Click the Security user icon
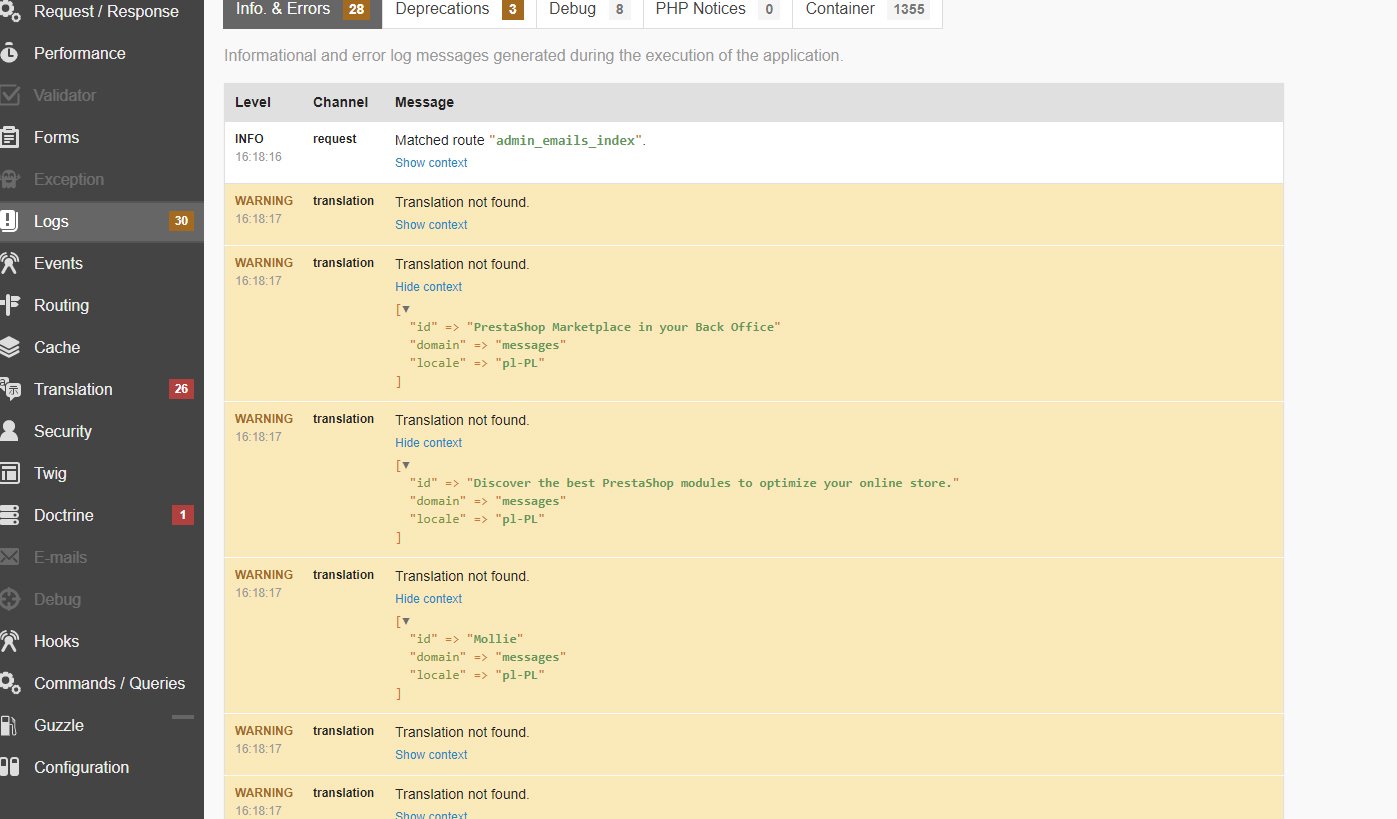This screenshot has height=819, width=1397. click(x=10, y=431)
